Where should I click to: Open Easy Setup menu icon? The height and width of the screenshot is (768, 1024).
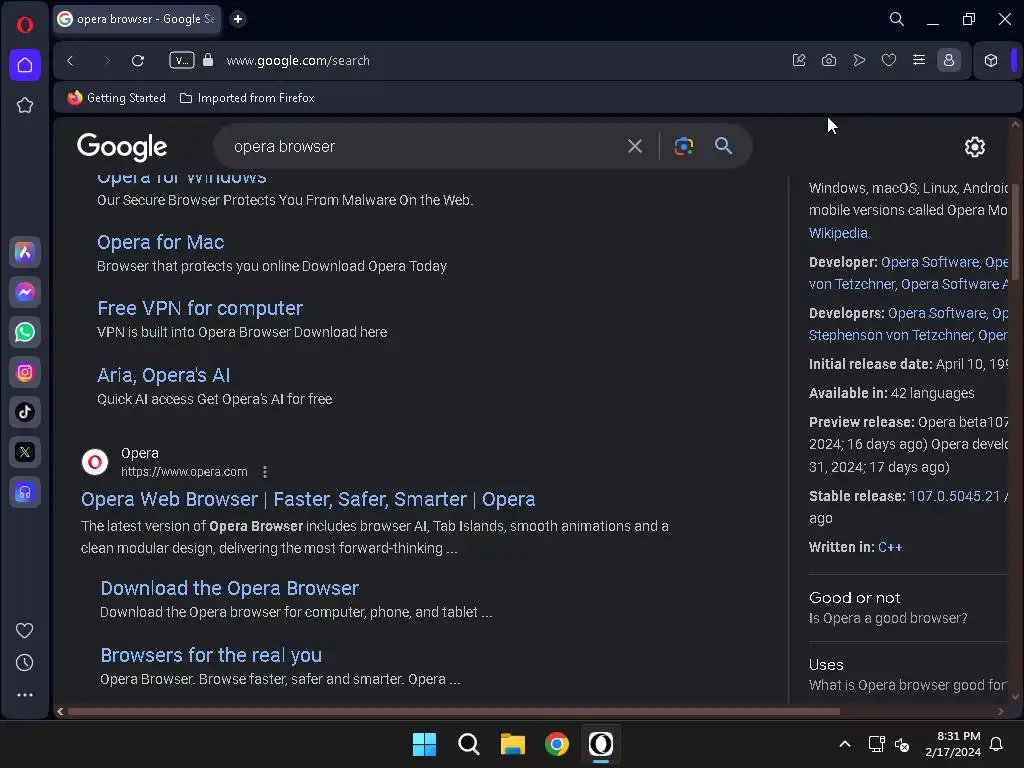point(919,60)
